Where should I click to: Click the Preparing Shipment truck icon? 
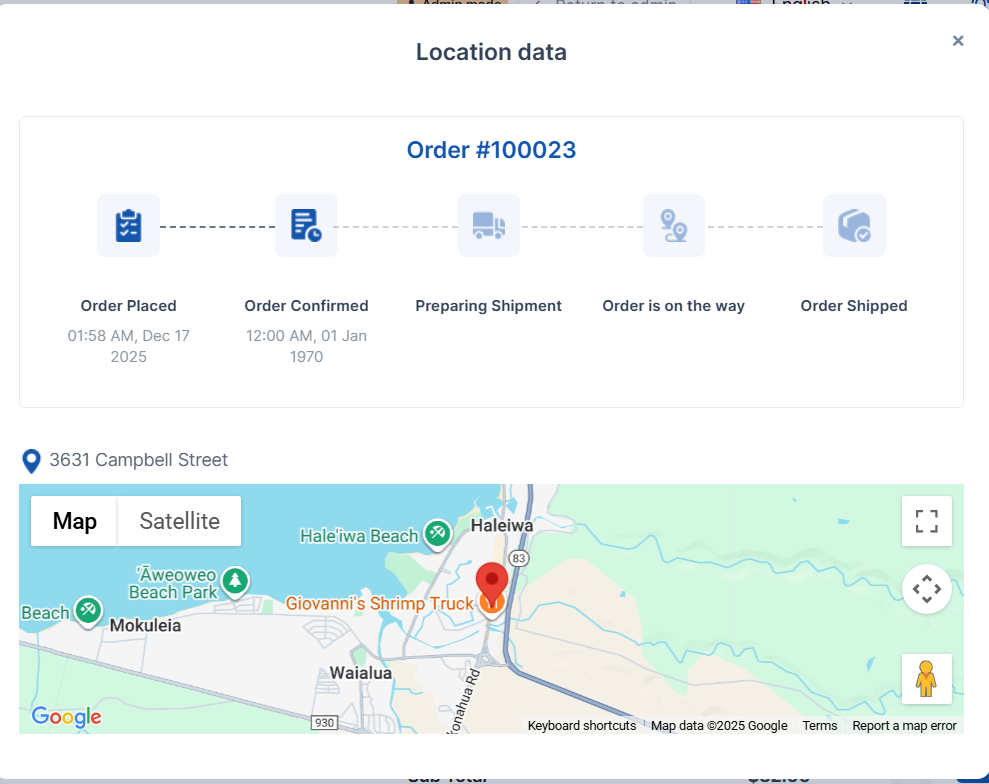point(489,226)
